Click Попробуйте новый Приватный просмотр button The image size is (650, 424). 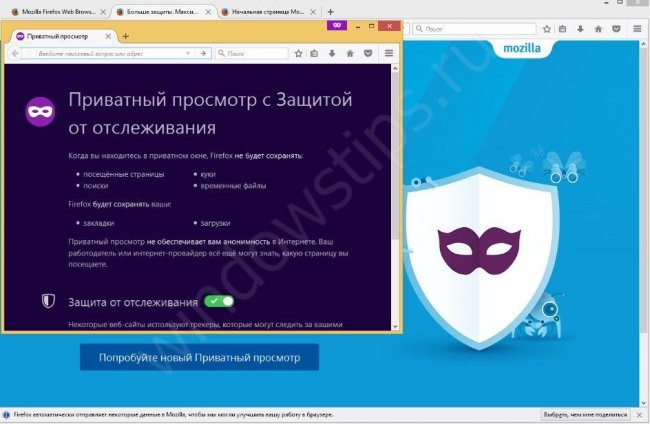[x=199, y=357]
